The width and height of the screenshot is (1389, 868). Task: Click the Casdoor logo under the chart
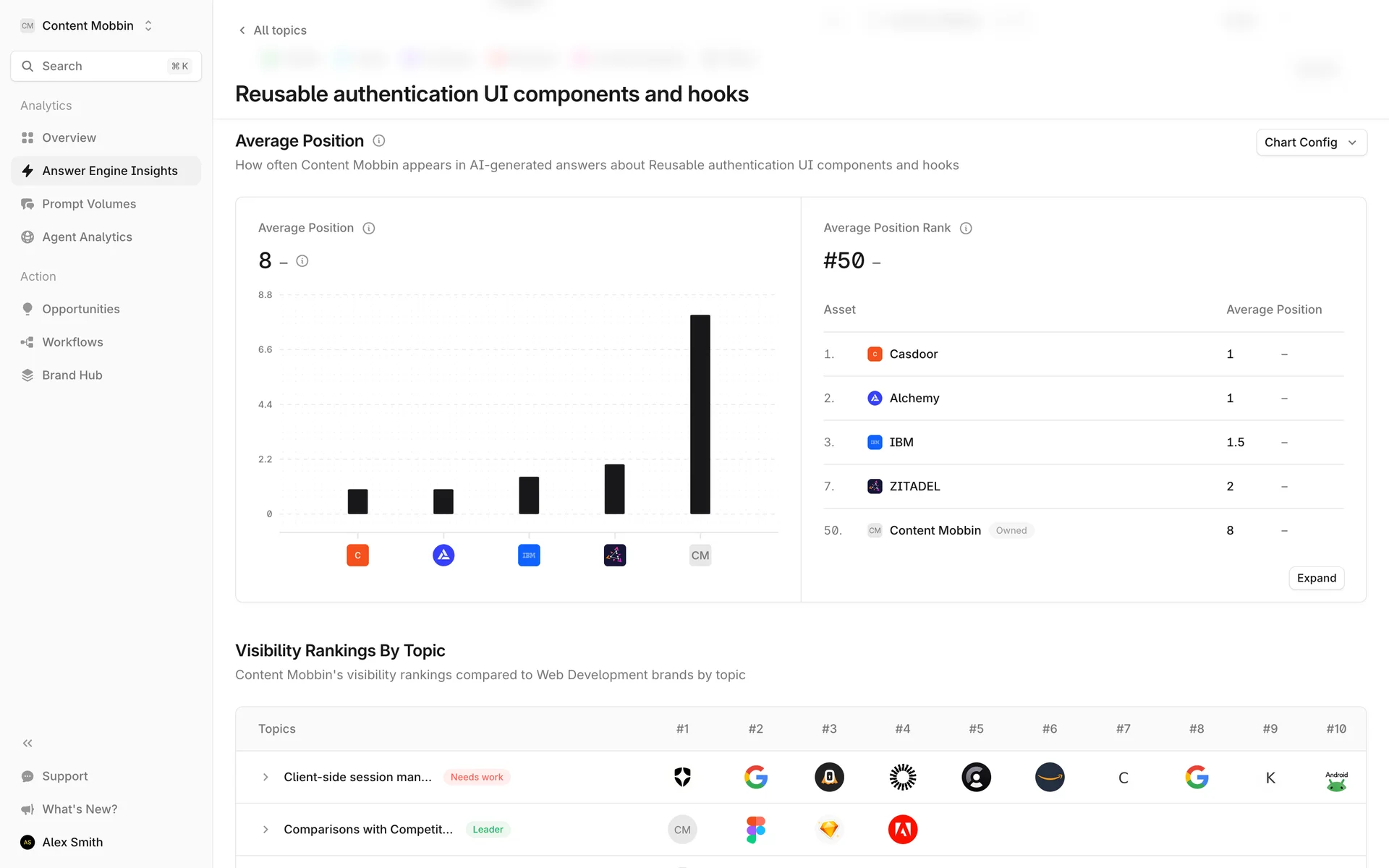tap(357, 556)
